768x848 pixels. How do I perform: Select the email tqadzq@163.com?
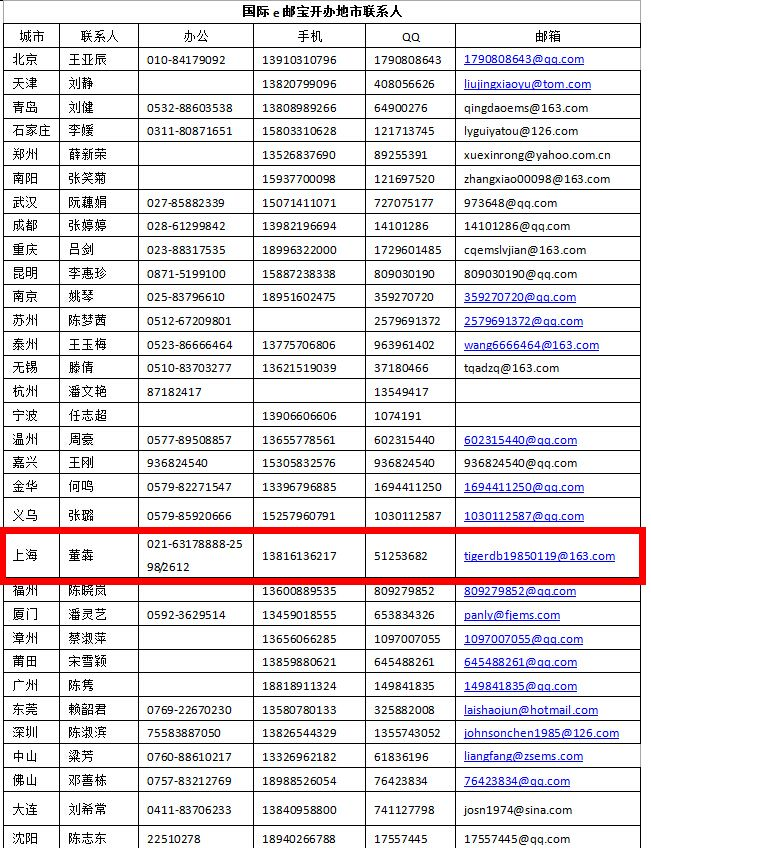[511, 368]
